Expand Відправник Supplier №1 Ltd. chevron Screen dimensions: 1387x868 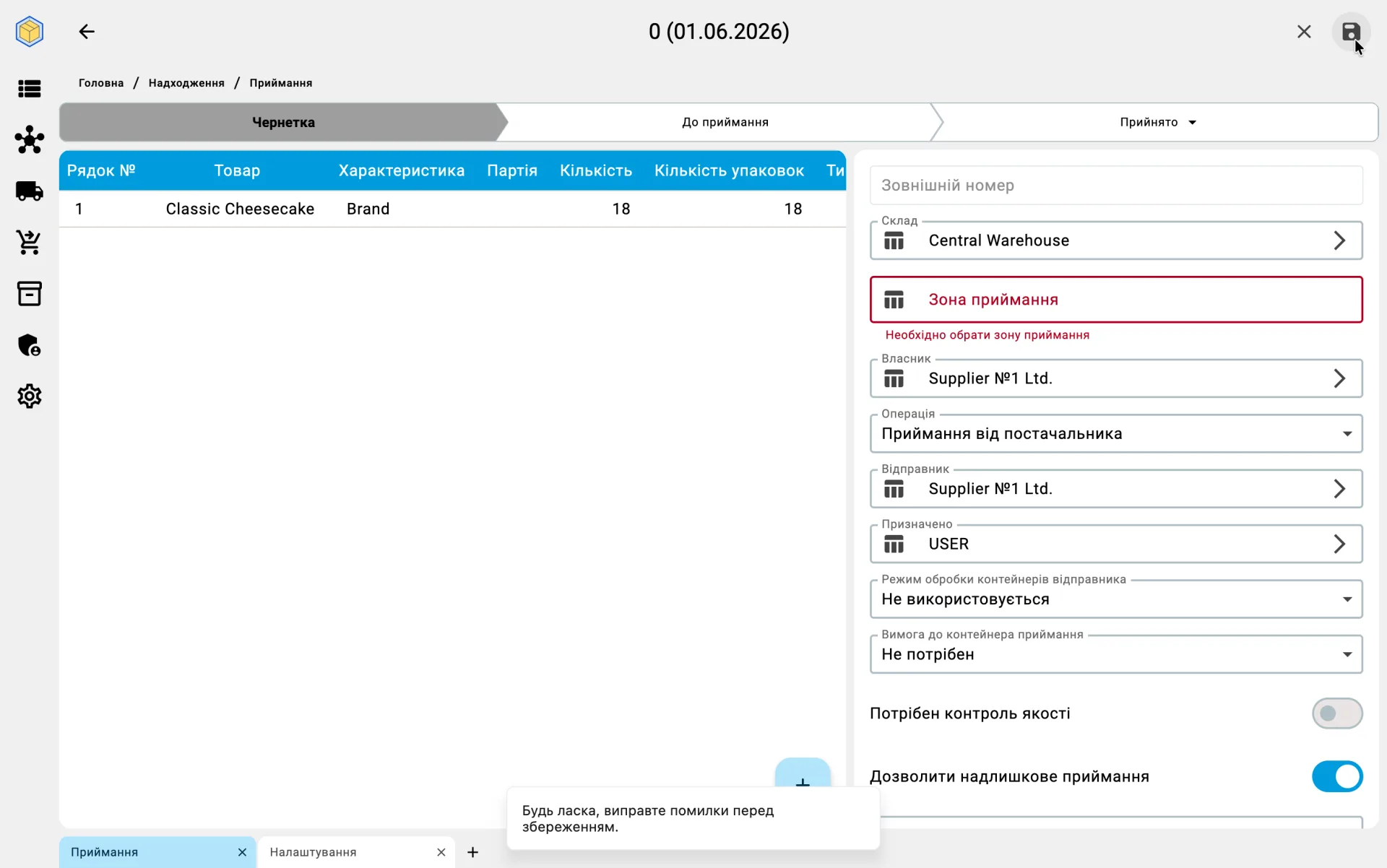[1339, 489]
